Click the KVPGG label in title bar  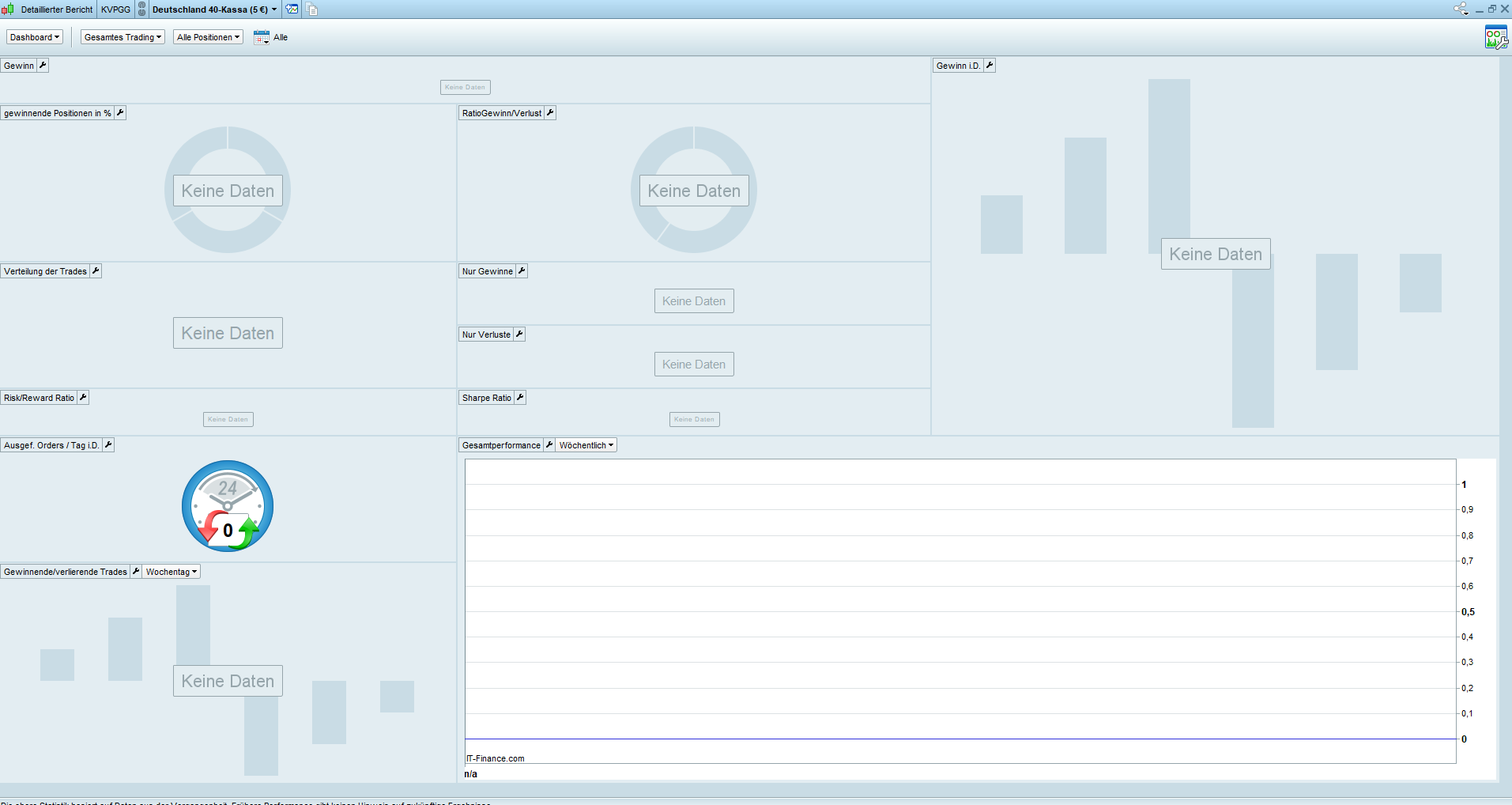(115, 9)
